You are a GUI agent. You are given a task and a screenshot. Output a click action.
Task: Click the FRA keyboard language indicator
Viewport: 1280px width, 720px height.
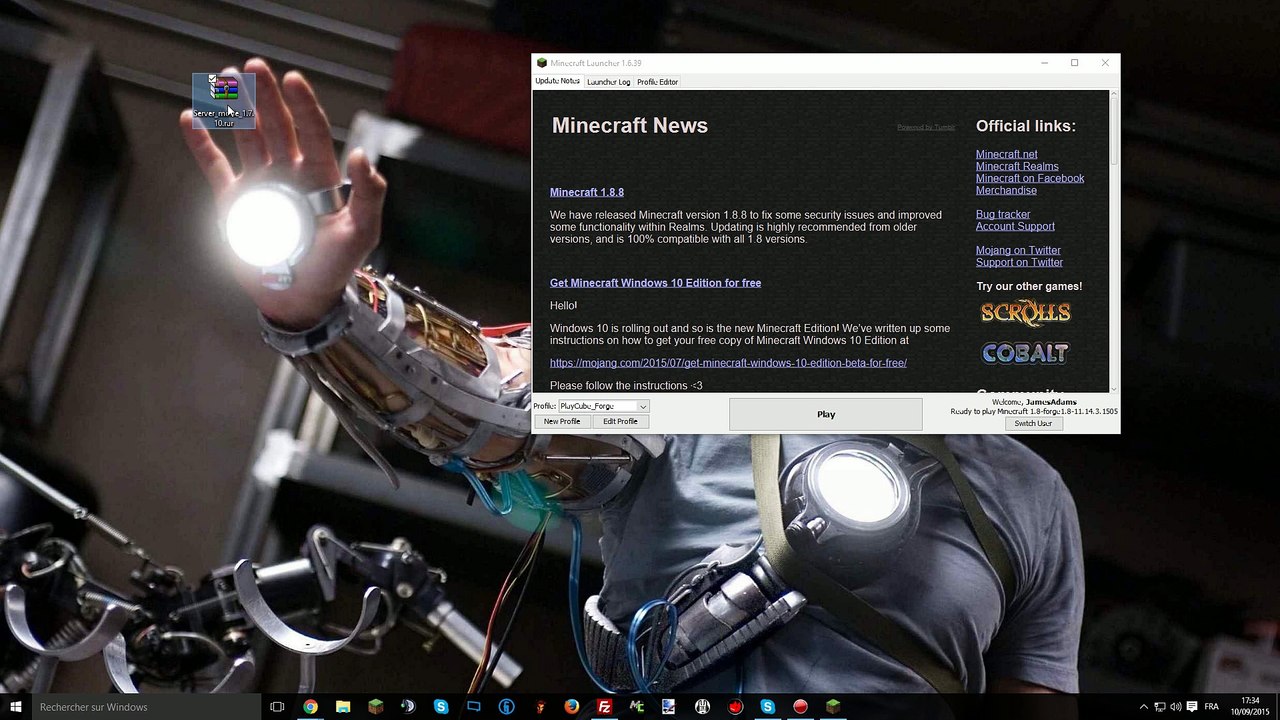pos(1211,707)
